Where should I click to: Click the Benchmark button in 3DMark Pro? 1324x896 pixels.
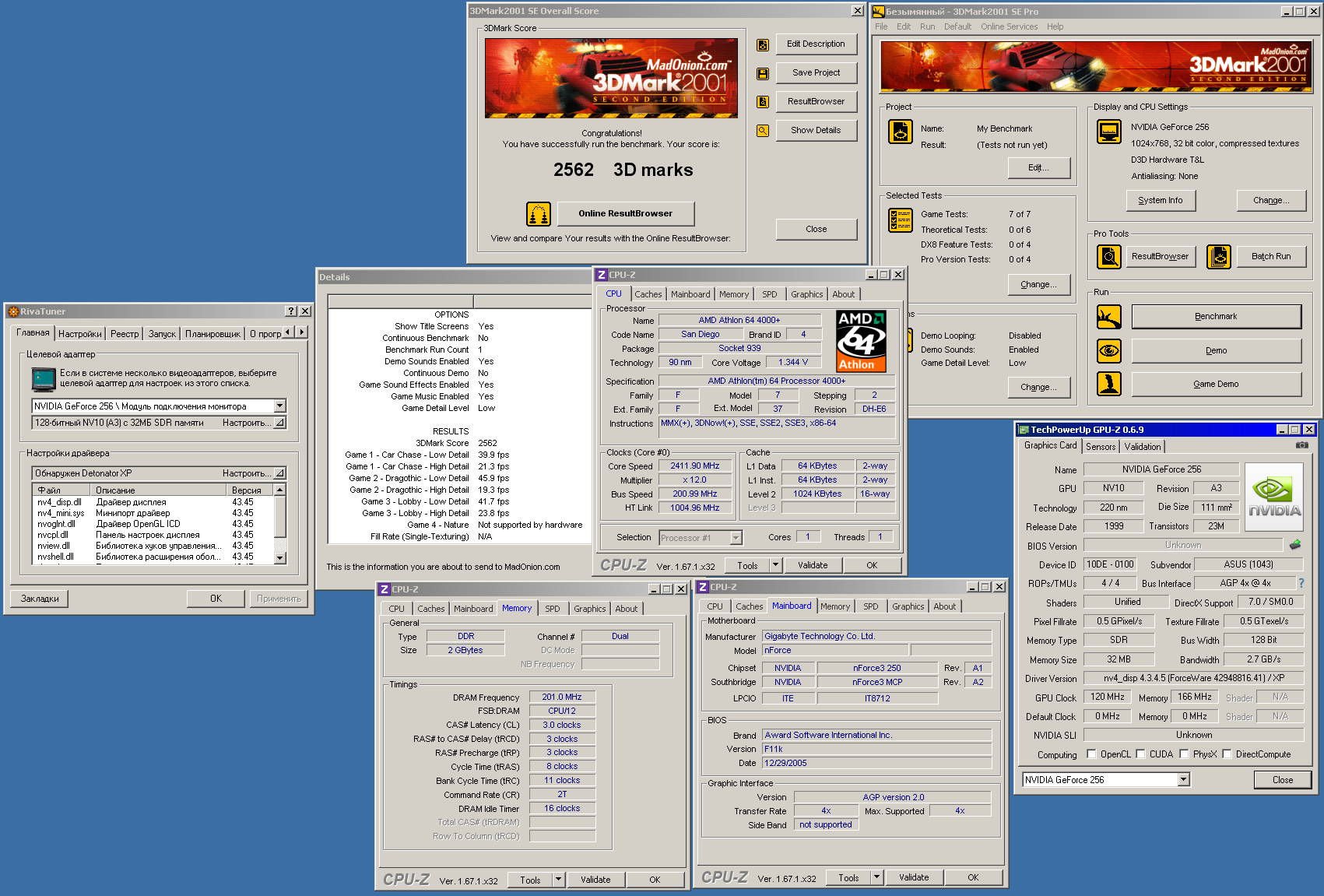coord(1216,317)
